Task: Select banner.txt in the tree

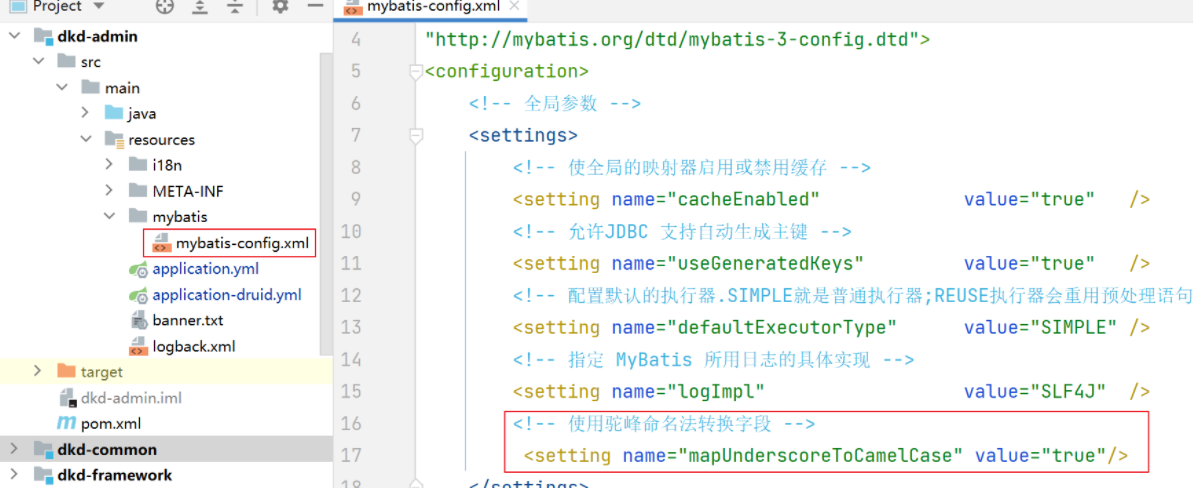Action: [x=188, y=320]
